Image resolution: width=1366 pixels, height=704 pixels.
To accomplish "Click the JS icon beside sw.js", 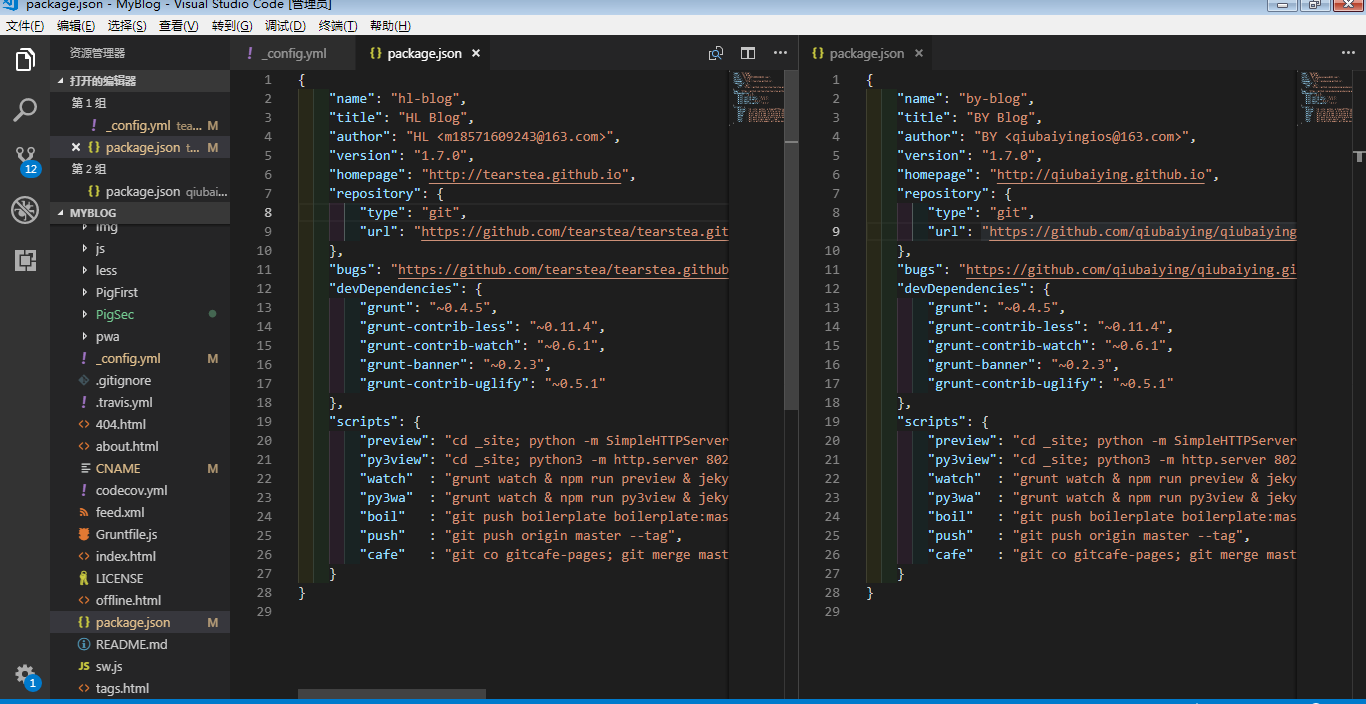I will 84,667.
